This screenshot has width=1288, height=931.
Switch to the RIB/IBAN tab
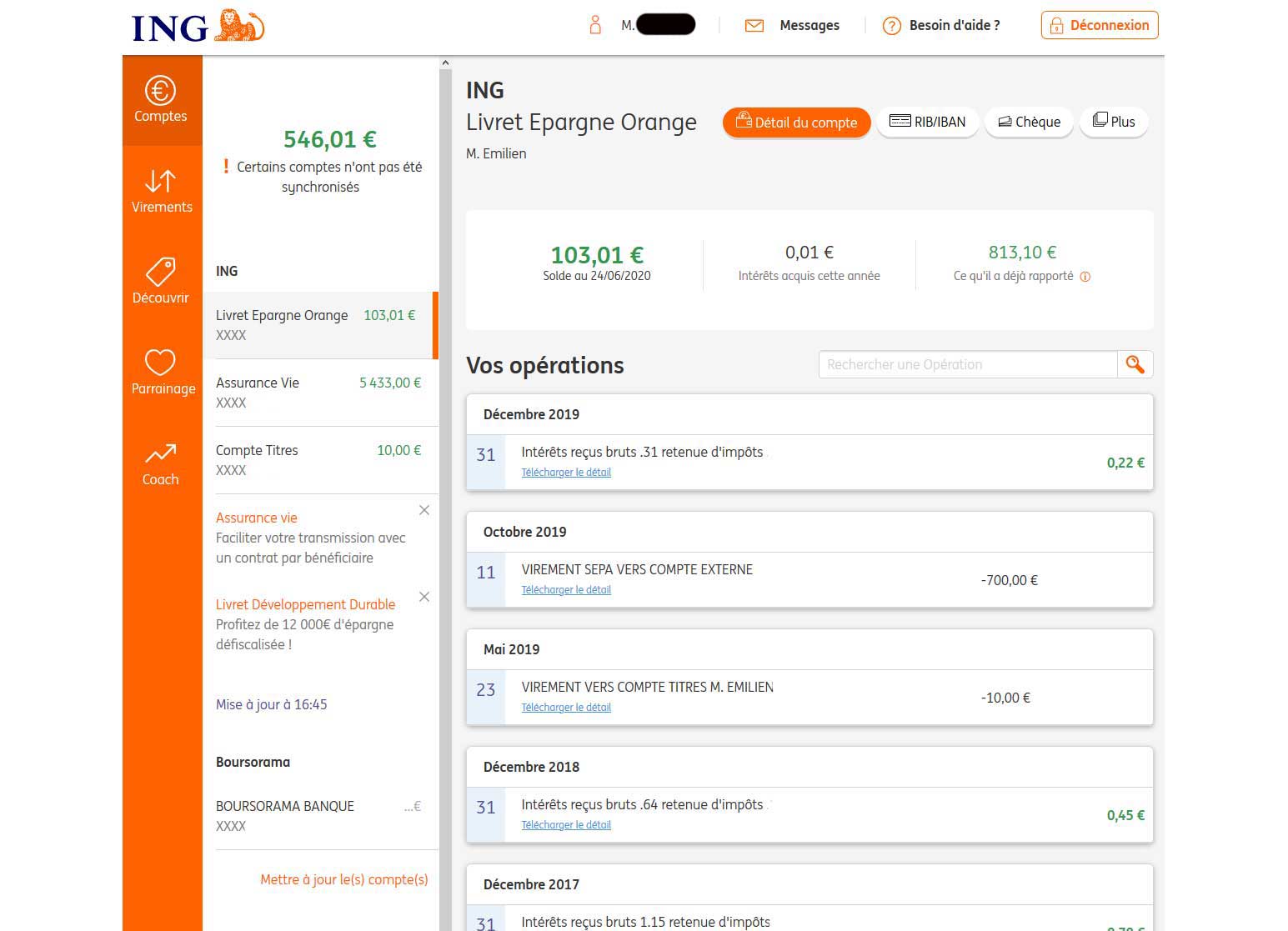(927, 122)
